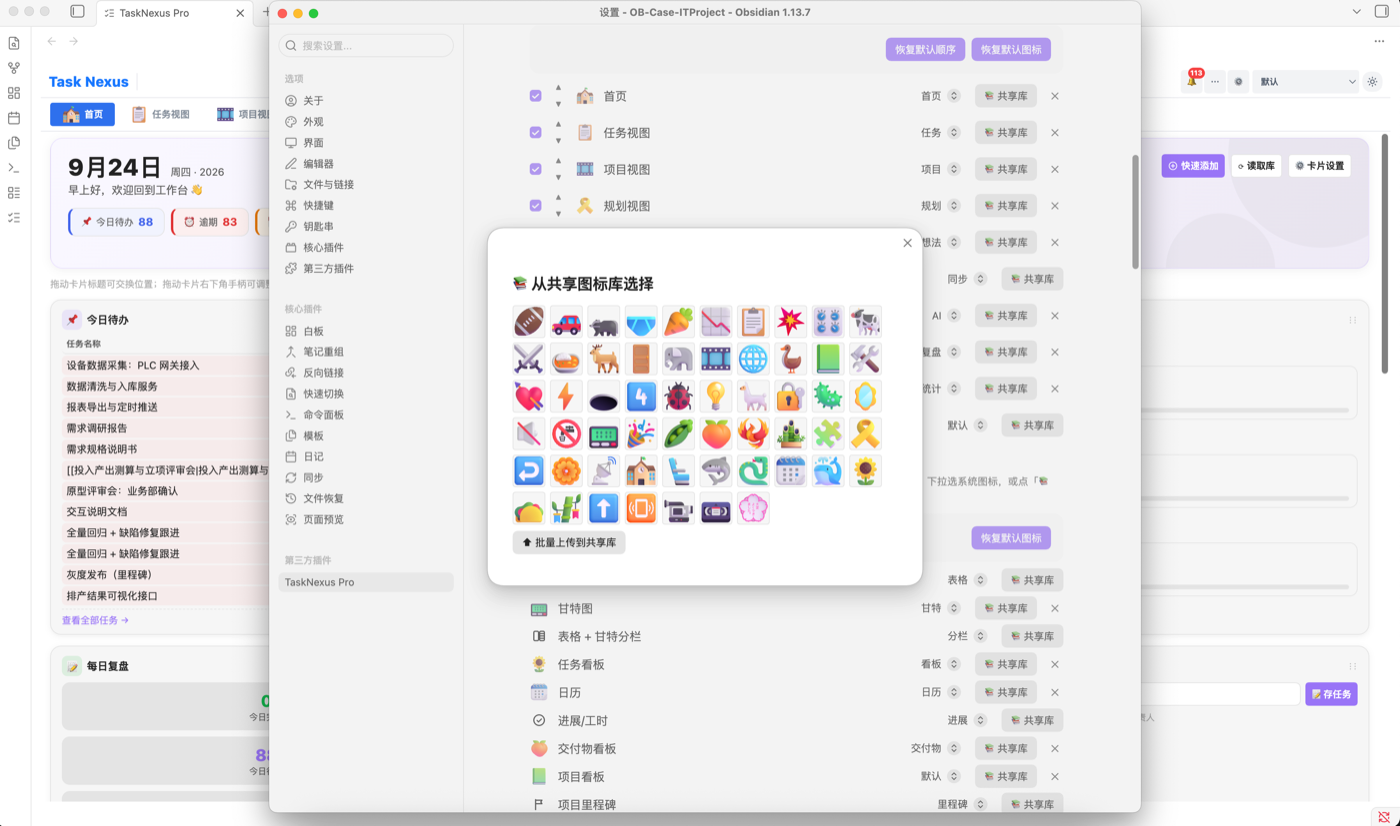Pick the shark icon
This screenshot has width=1400, height=826.
[716, 471]
